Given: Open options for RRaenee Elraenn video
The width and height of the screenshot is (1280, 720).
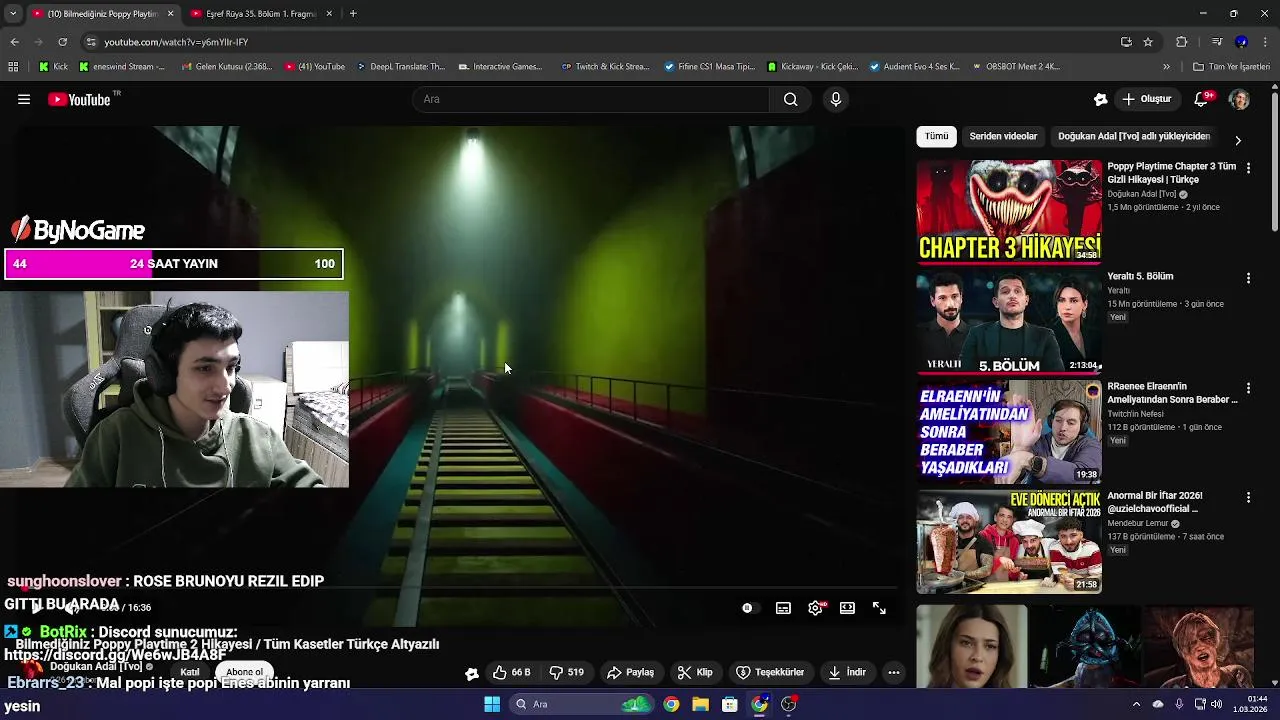Looking at the screenshot, I should [1248, 388].
